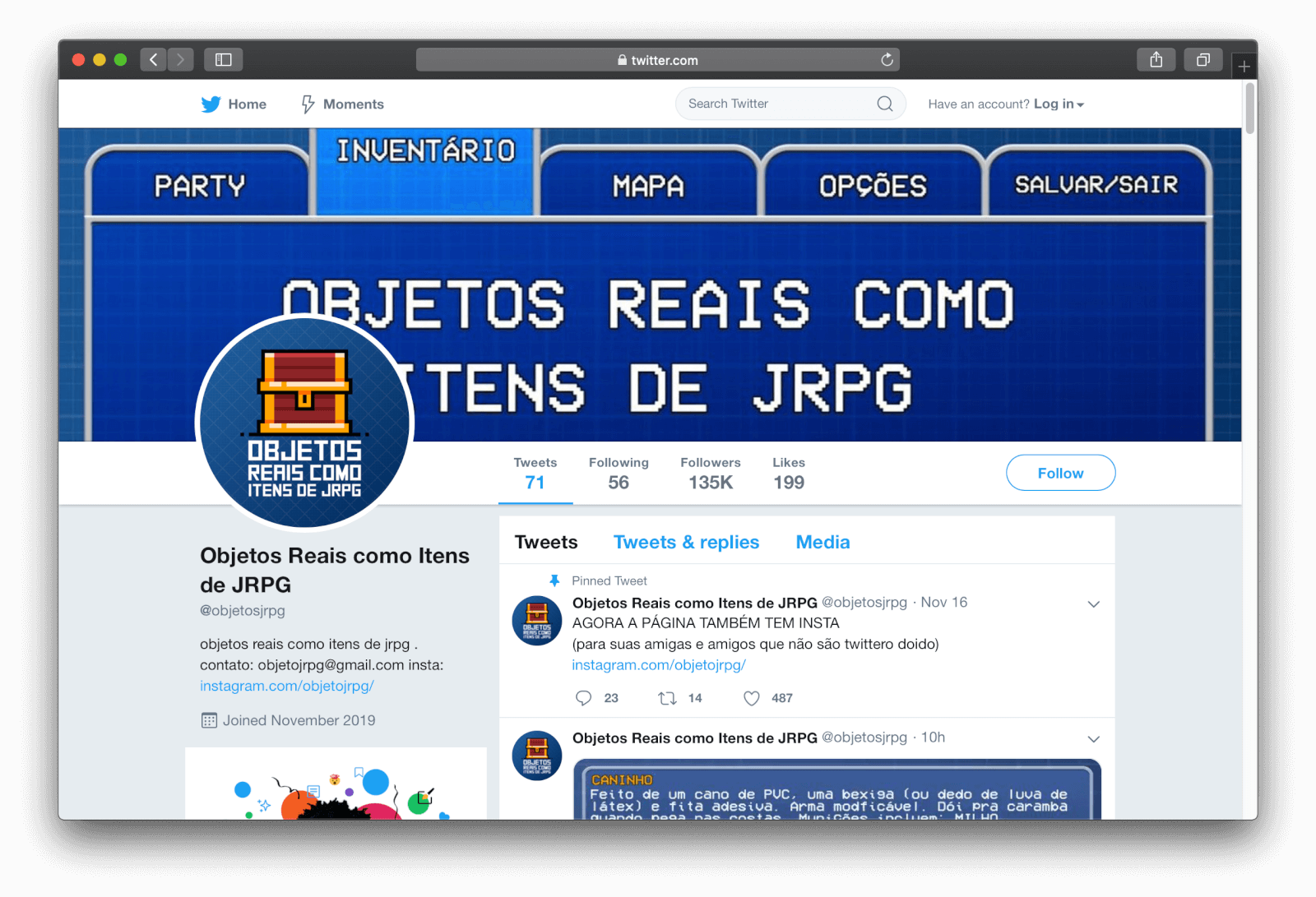The width and height of the screenshot is (1316, 897).
Task: Switch to Tweets & replies tab
Action: (x=686, y=543)
